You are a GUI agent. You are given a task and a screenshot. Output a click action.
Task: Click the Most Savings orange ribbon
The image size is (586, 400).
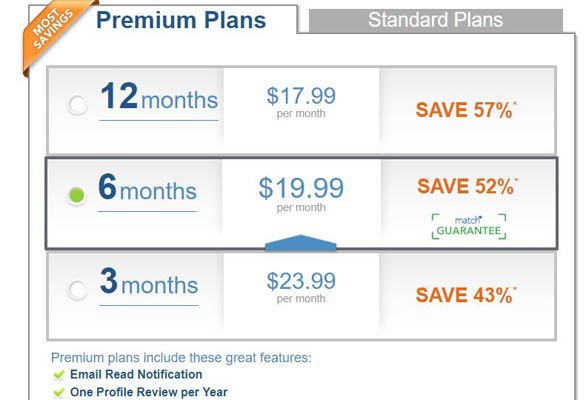pyautogui.click(x=52, y=32)
